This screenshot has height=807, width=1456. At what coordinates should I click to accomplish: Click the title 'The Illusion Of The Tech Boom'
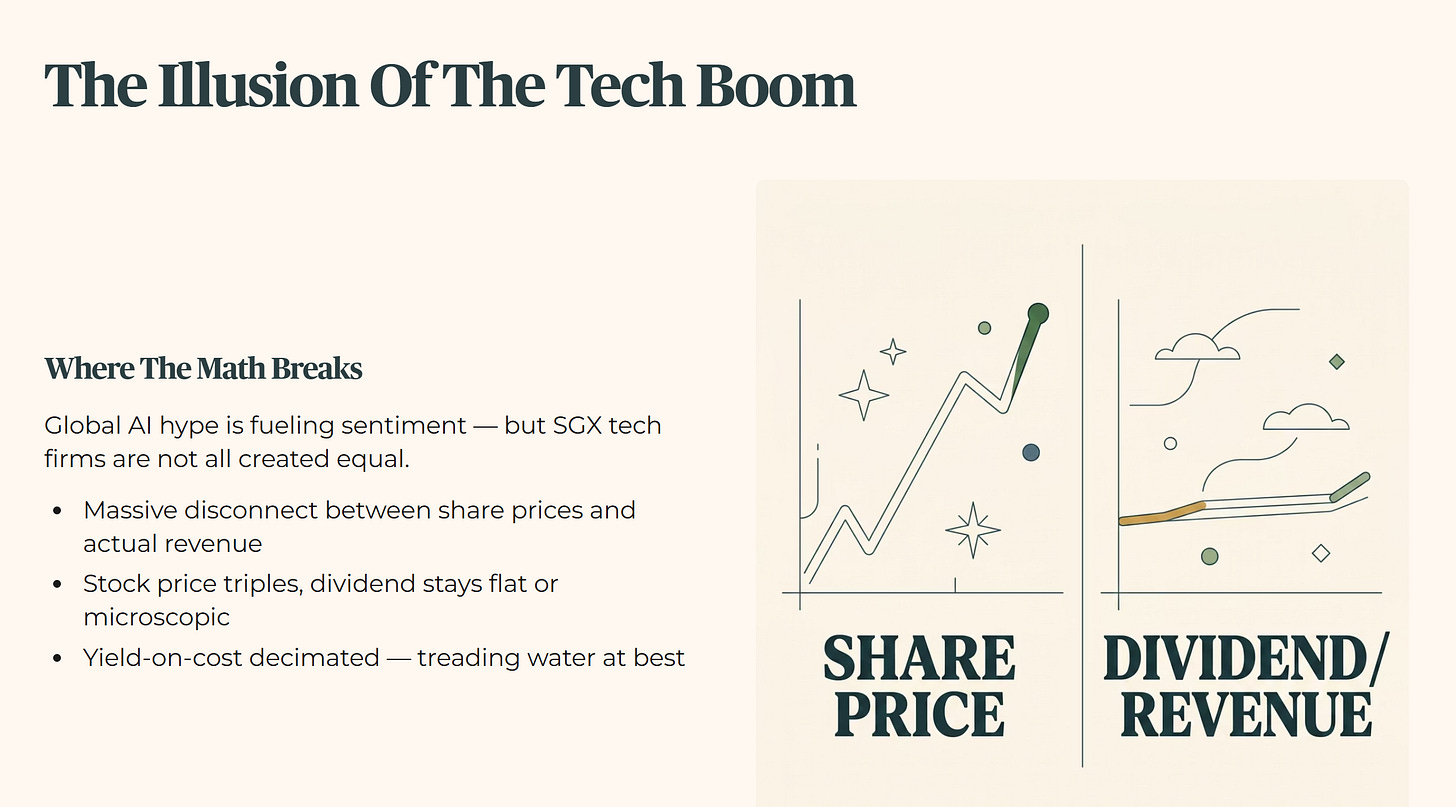click(450, 86)
